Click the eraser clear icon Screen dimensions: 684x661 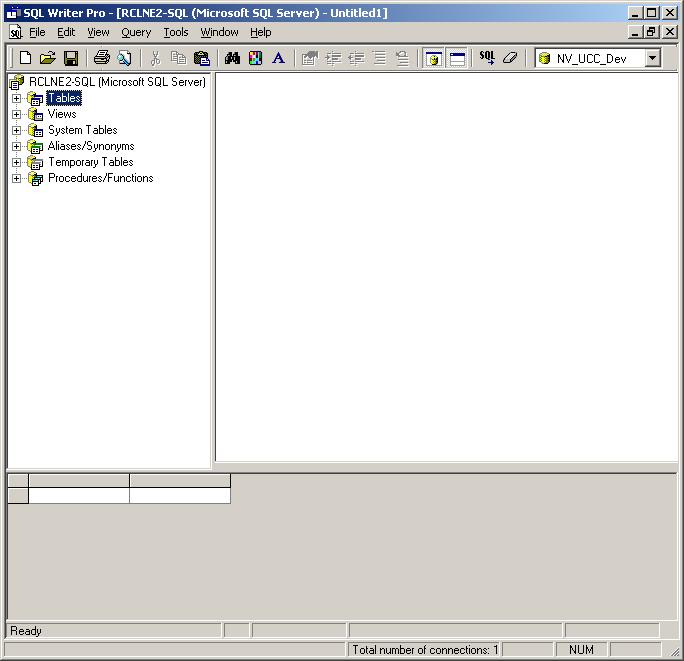point(510,58)
